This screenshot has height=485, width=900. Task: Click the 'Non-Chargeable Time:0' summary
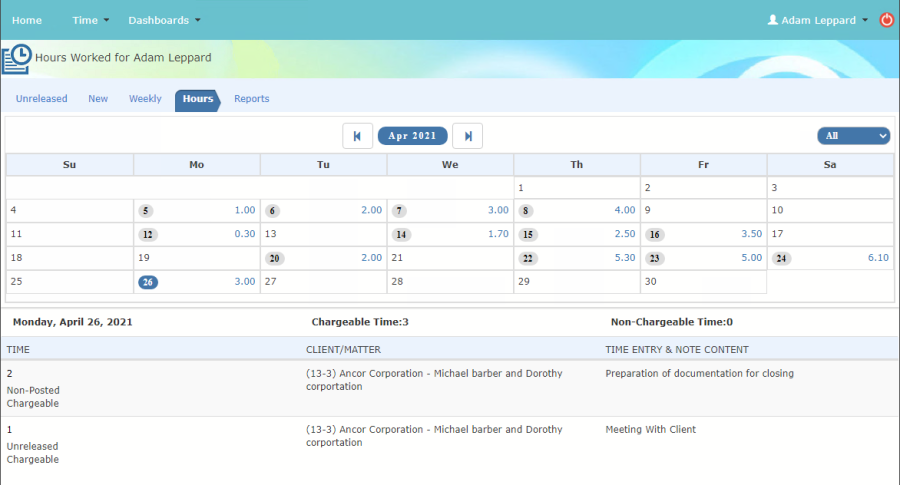672,322
